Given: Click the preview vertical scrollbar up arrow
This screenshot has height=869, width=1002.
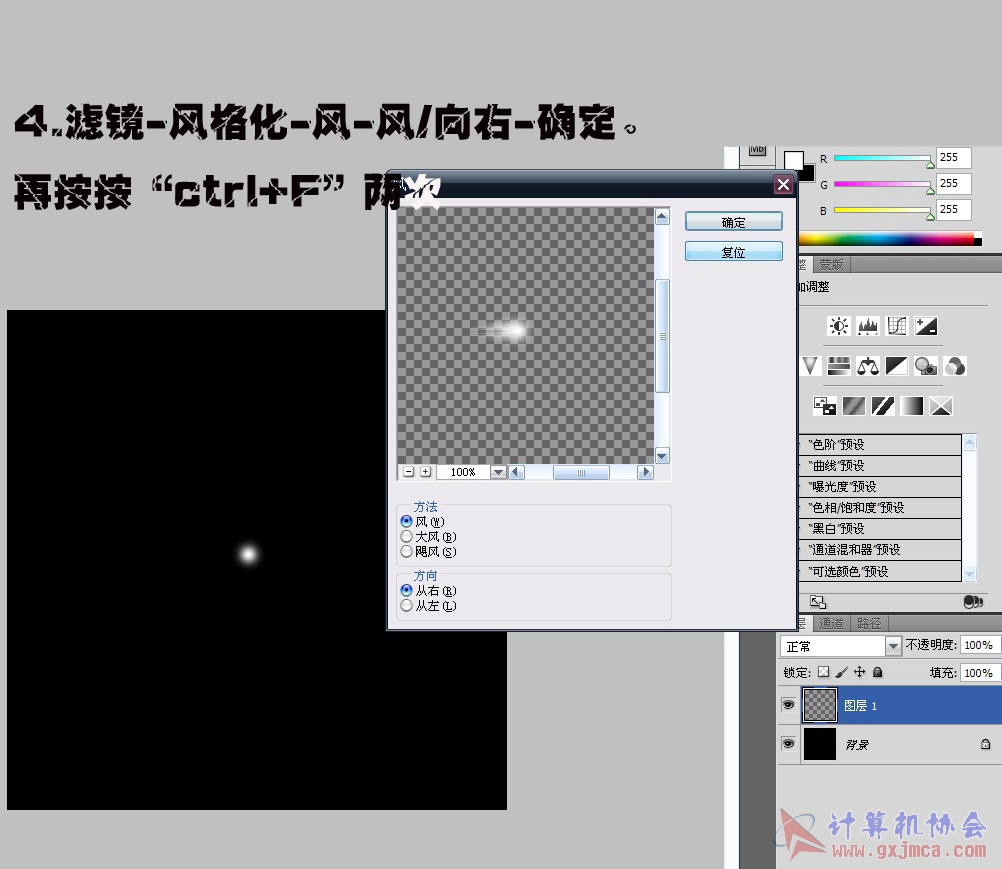Looking at the screenshot, I should click(x=662, y=217).
